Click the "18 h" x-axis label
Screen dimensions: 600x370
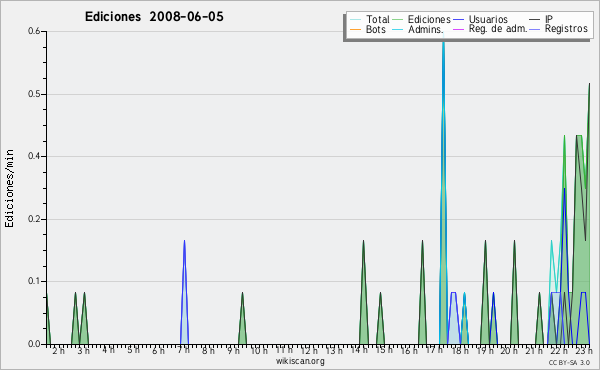click(460, 350)
